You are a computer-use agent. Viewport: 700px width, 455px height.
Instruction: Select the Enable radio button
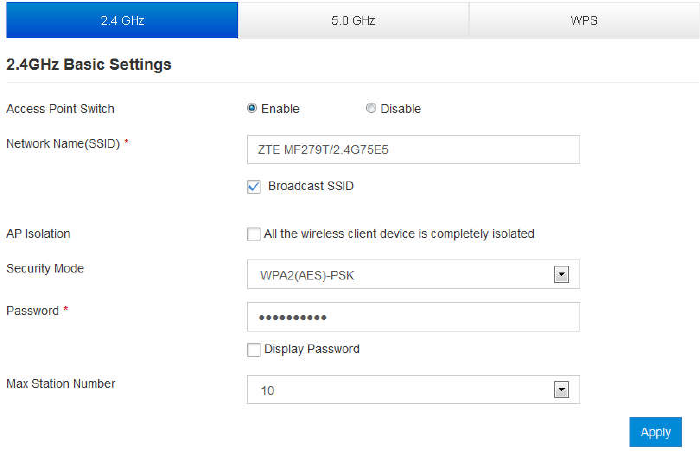252,108
